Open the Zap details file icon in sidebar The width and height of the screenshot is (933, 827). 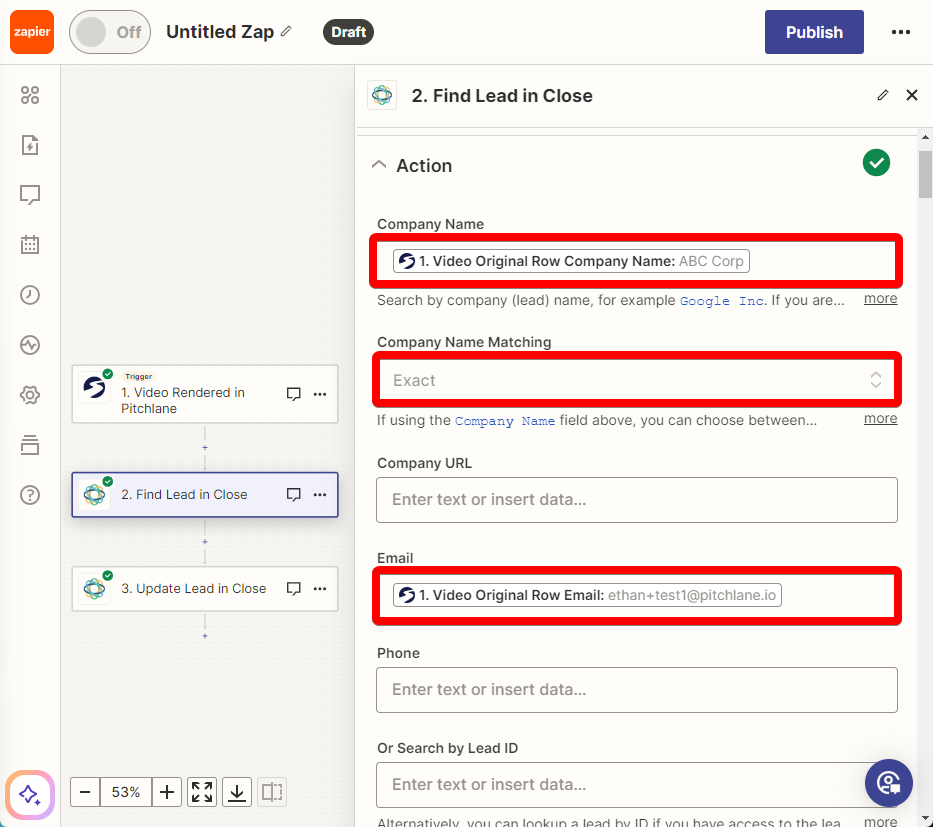30,145
